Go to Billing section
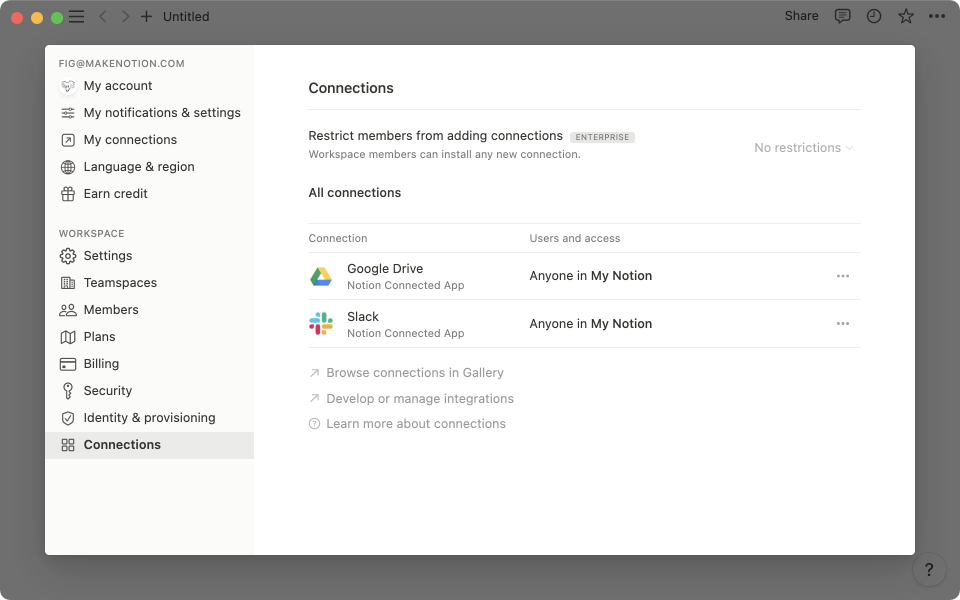This screenshot has width=960, height=600. click(101, 364)
